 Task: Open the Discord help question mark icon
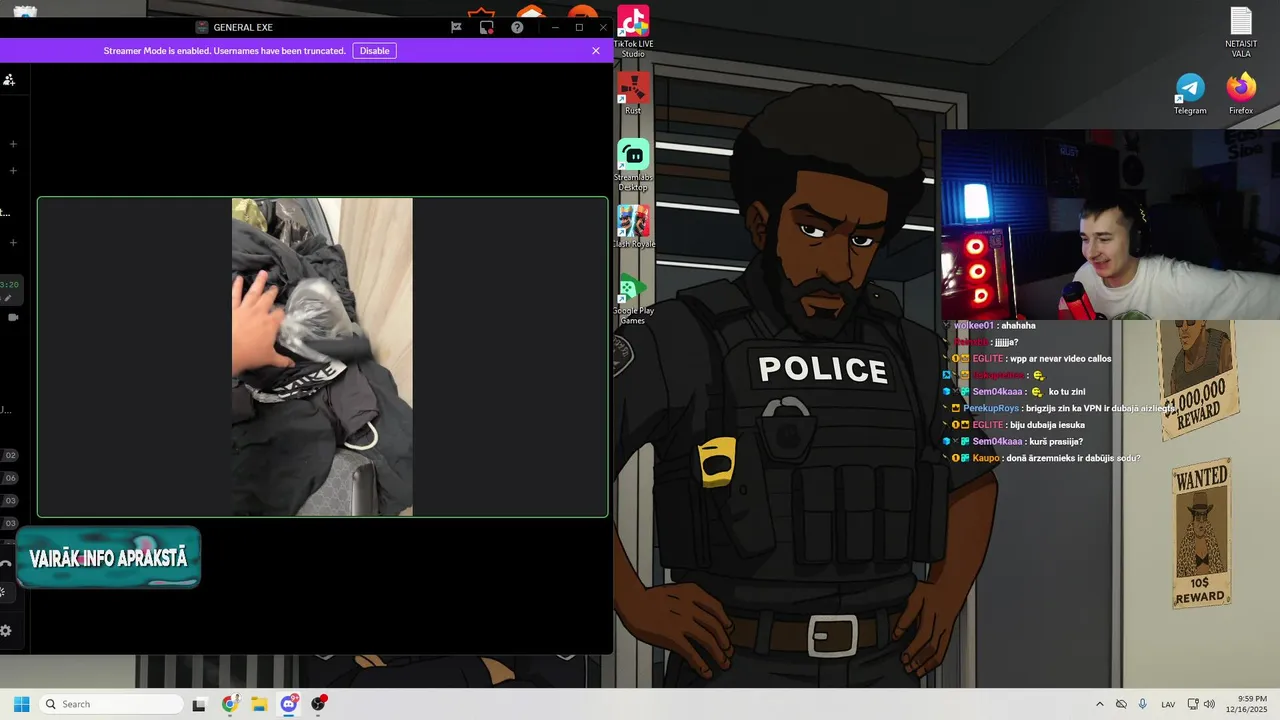[517, 28]
